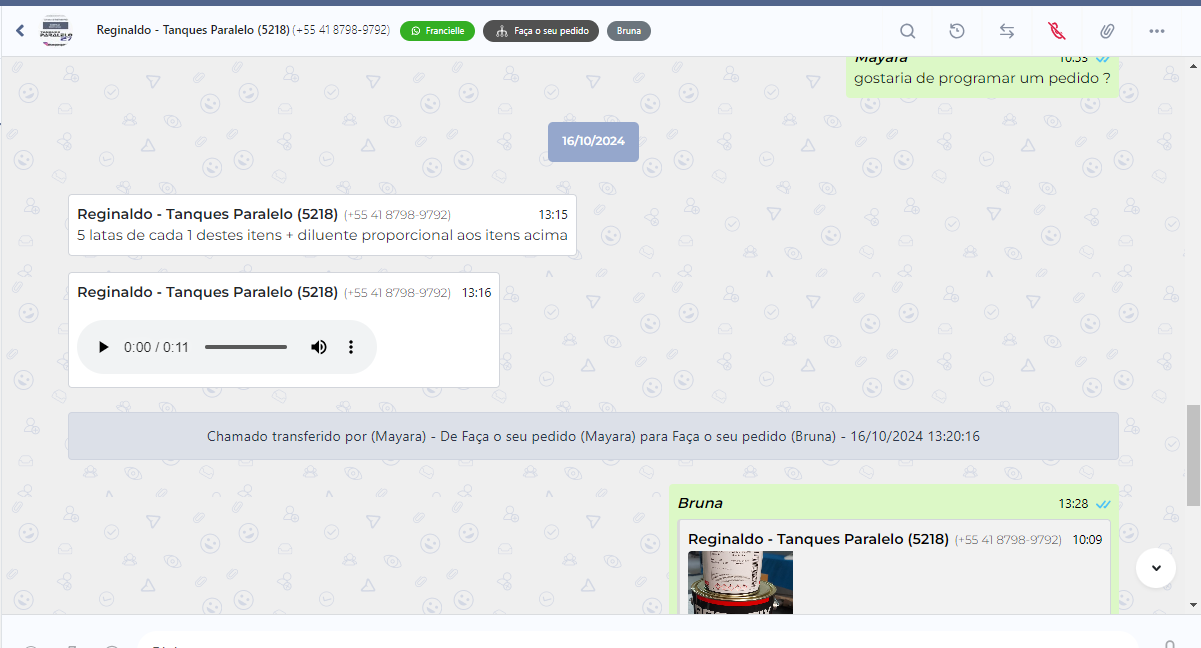Open the three-dot more options menu
The width and height of the screenshot is (1201, 648).
point(1157,31)
